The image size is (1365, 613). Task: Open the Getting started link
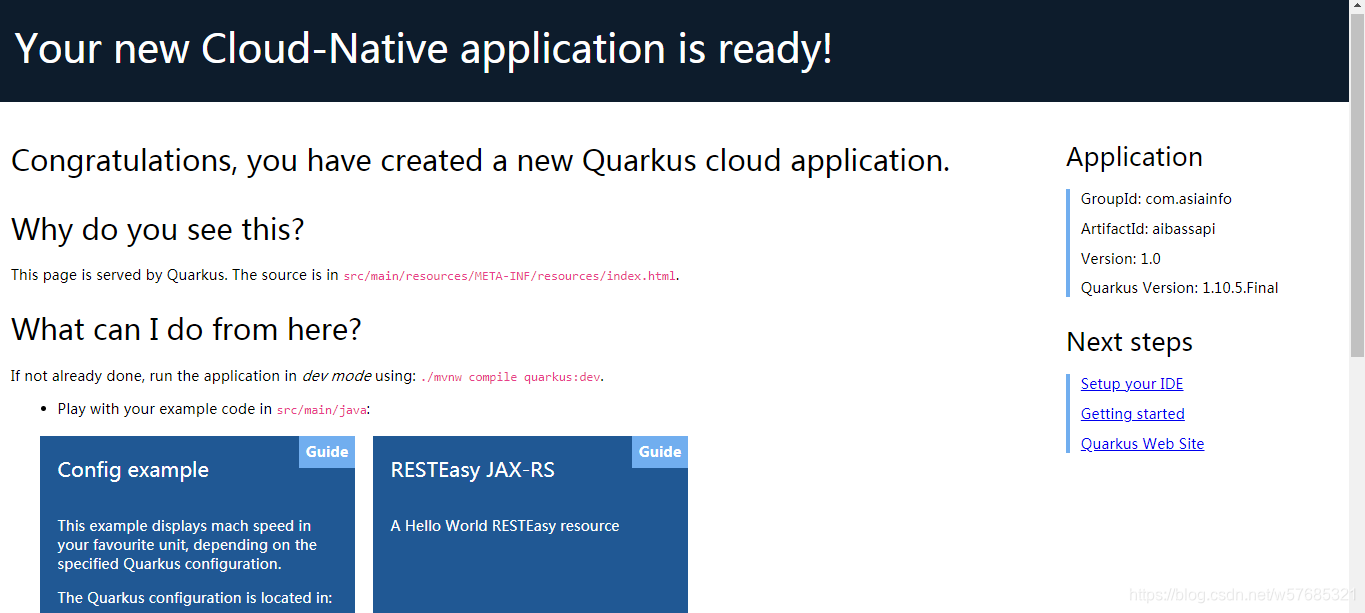tap(1132, 414)
